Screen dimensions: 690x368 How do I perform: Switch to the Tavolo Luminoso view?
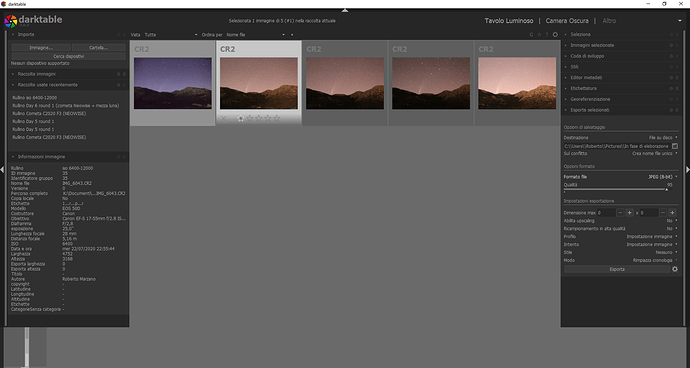click(x=509, y=21)
